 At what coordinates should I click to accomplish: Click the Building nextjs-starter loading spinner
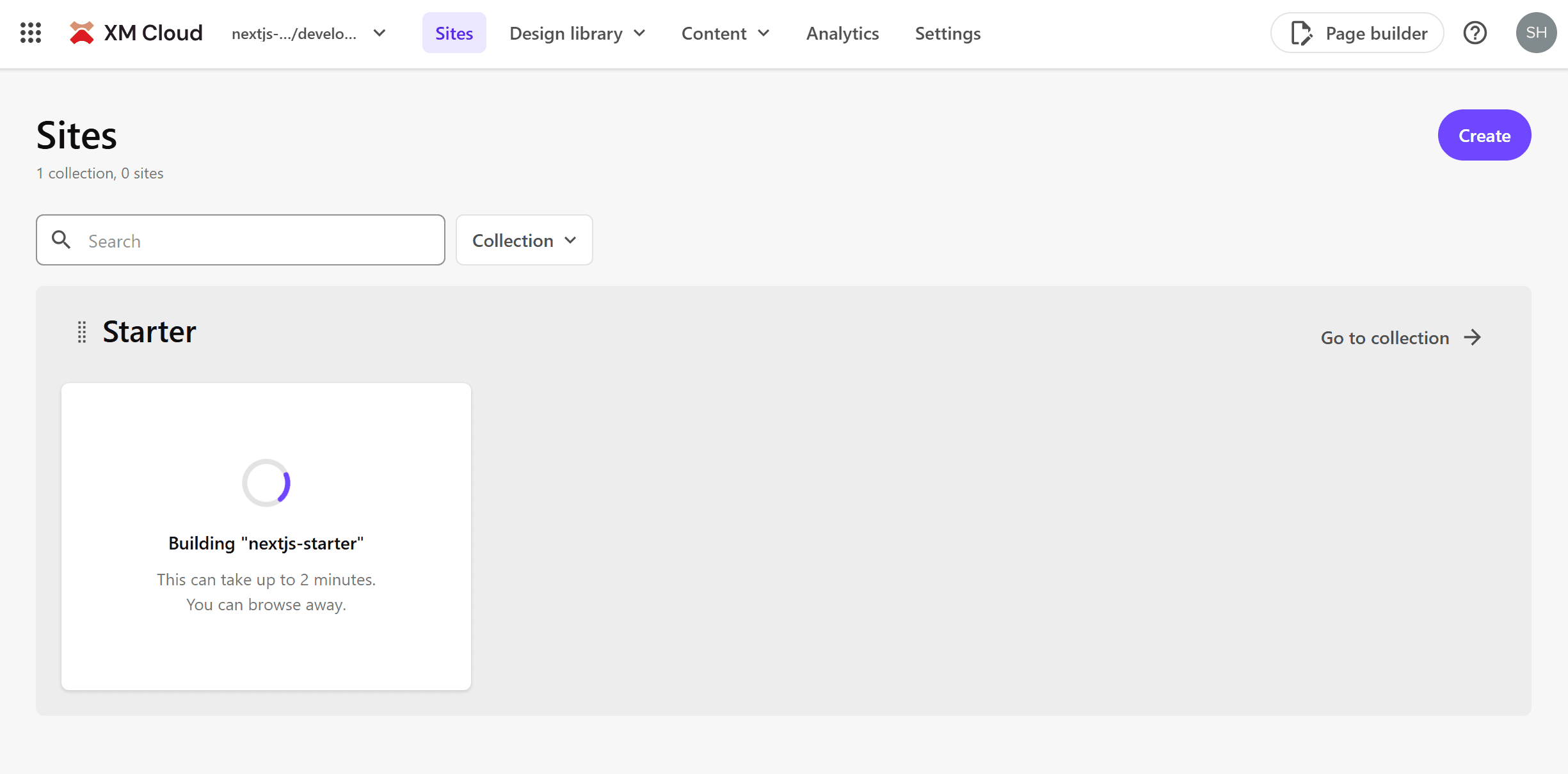pyautogui.click(x=266, y=483)
